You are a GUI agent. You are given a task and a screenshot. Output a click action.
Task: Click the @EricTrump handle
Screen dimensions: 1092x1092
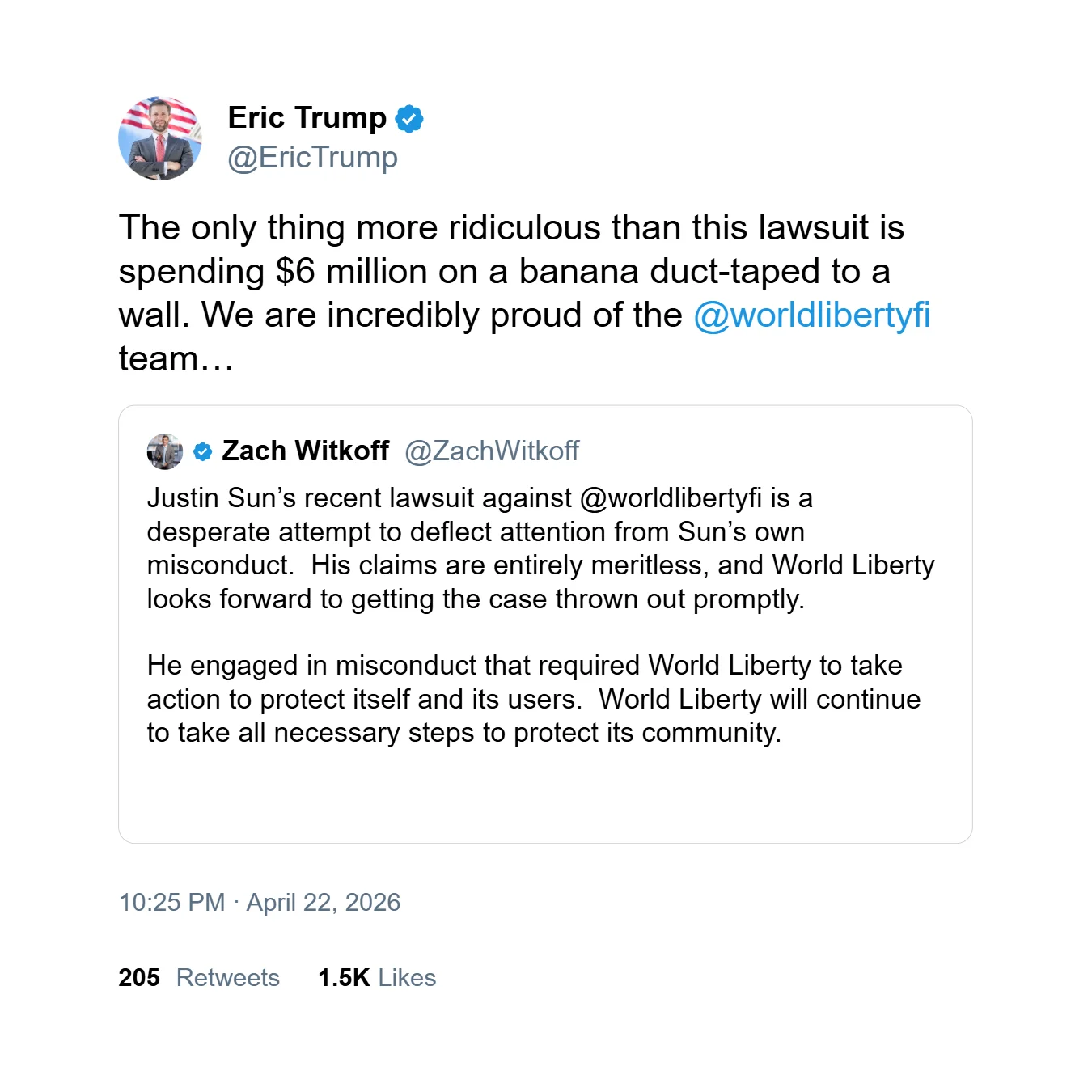click(312, 158)
